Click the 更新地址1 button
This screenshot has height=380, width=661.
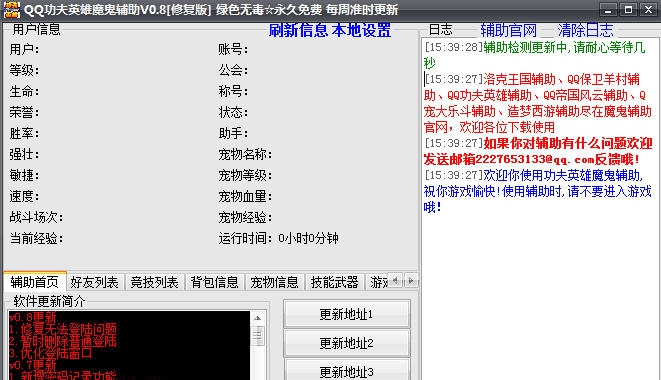point(347,314)
